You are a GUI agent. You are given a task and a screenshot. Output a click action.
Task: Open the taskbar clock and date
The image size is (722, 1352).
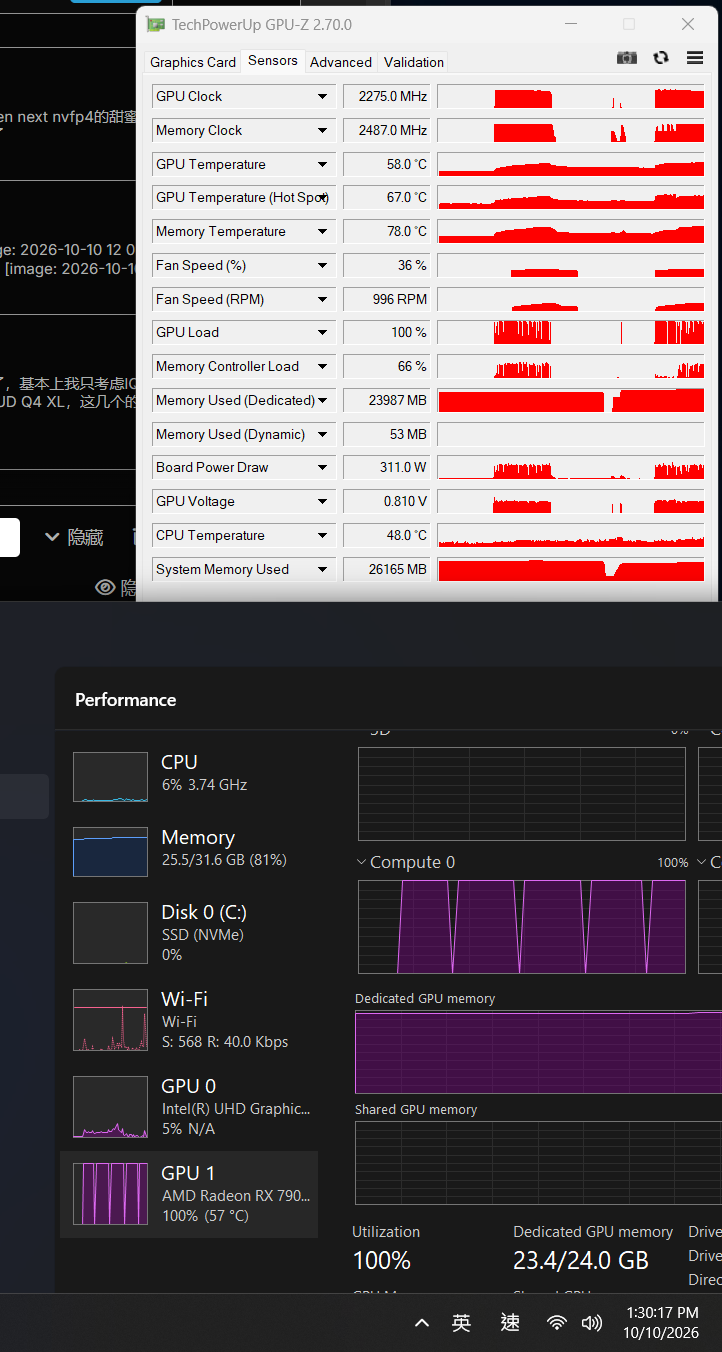pos(661,1323)
